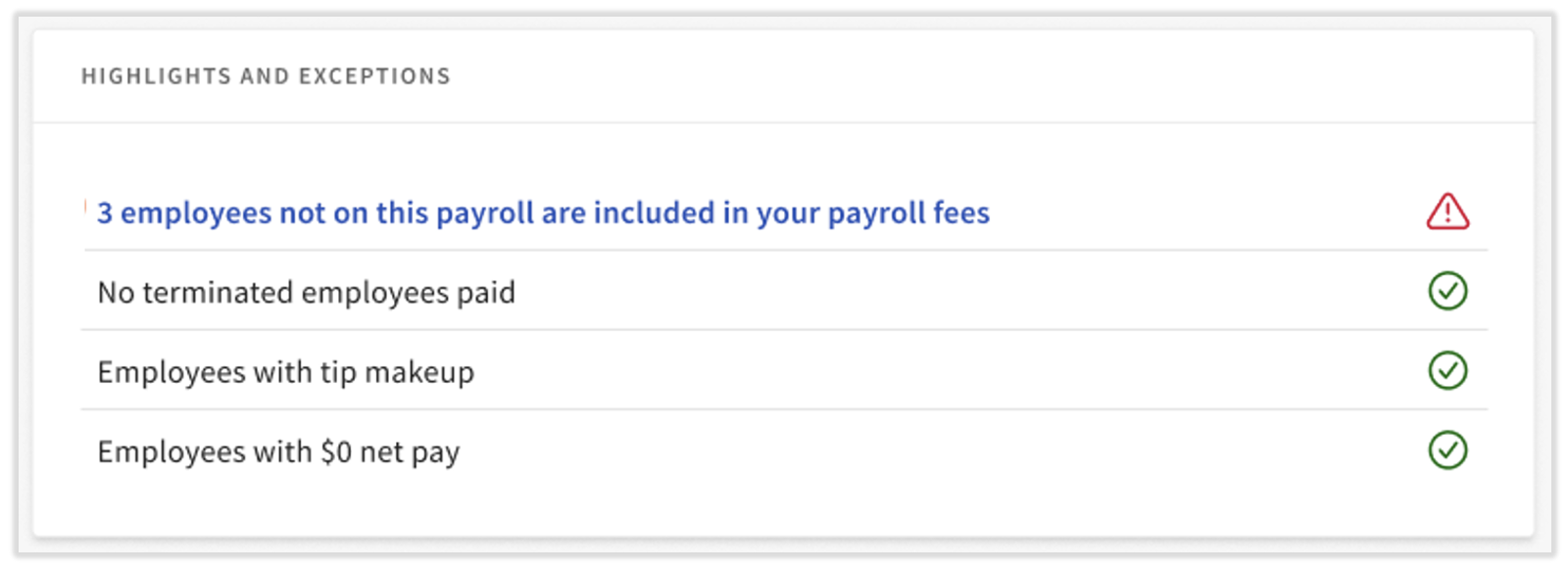Click the green checkmark beside Employees with tip makeup
This screenshot has height=570, width=1568.
[1447, 371]
